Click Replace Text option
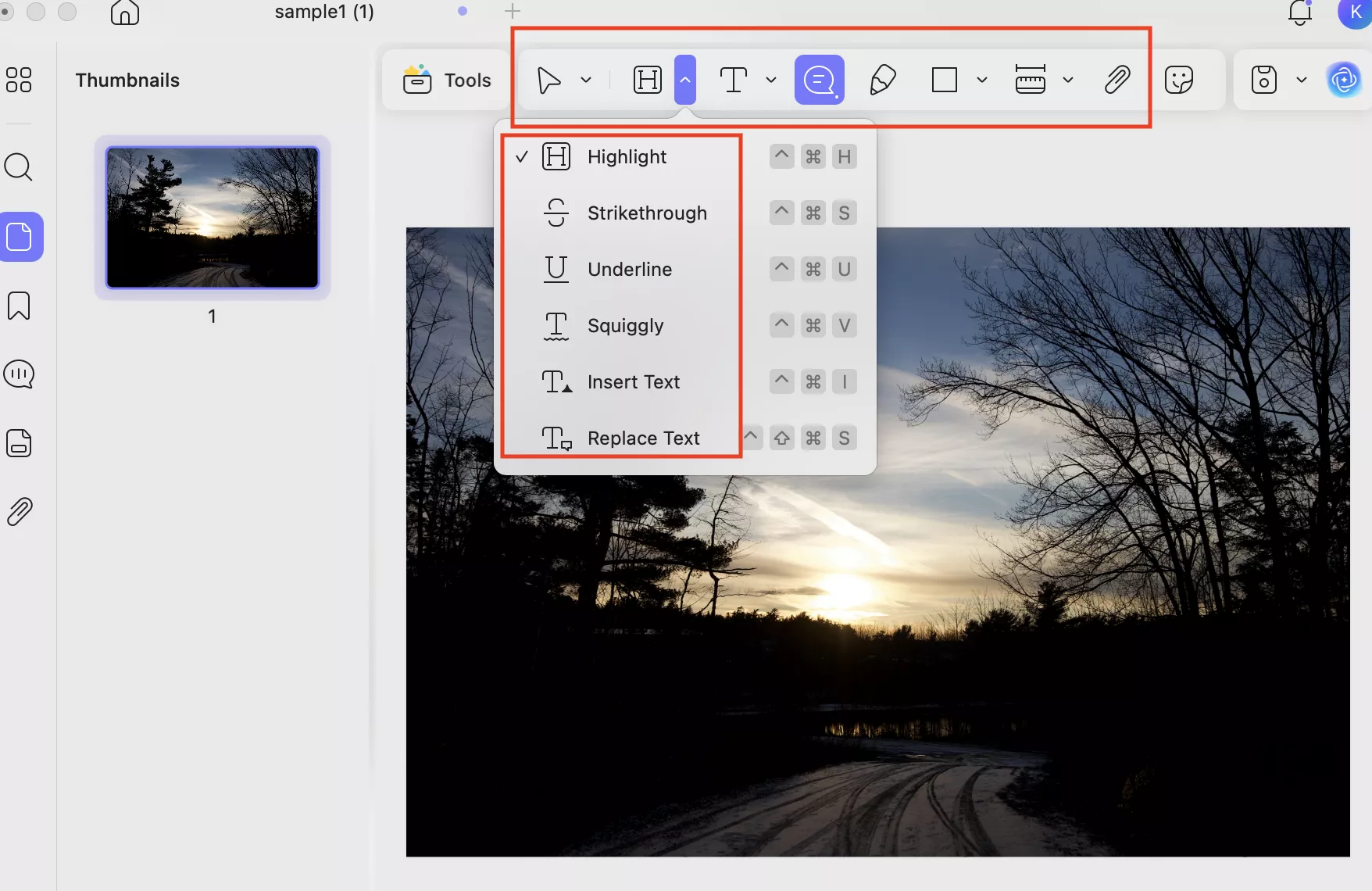 click(643, 438)
